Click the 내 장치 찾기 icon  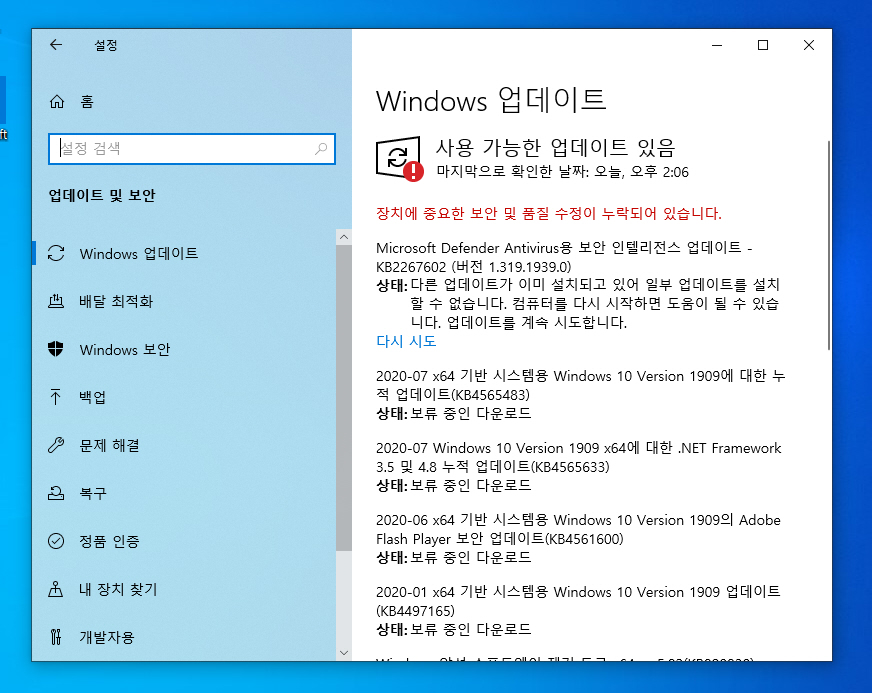56,589
